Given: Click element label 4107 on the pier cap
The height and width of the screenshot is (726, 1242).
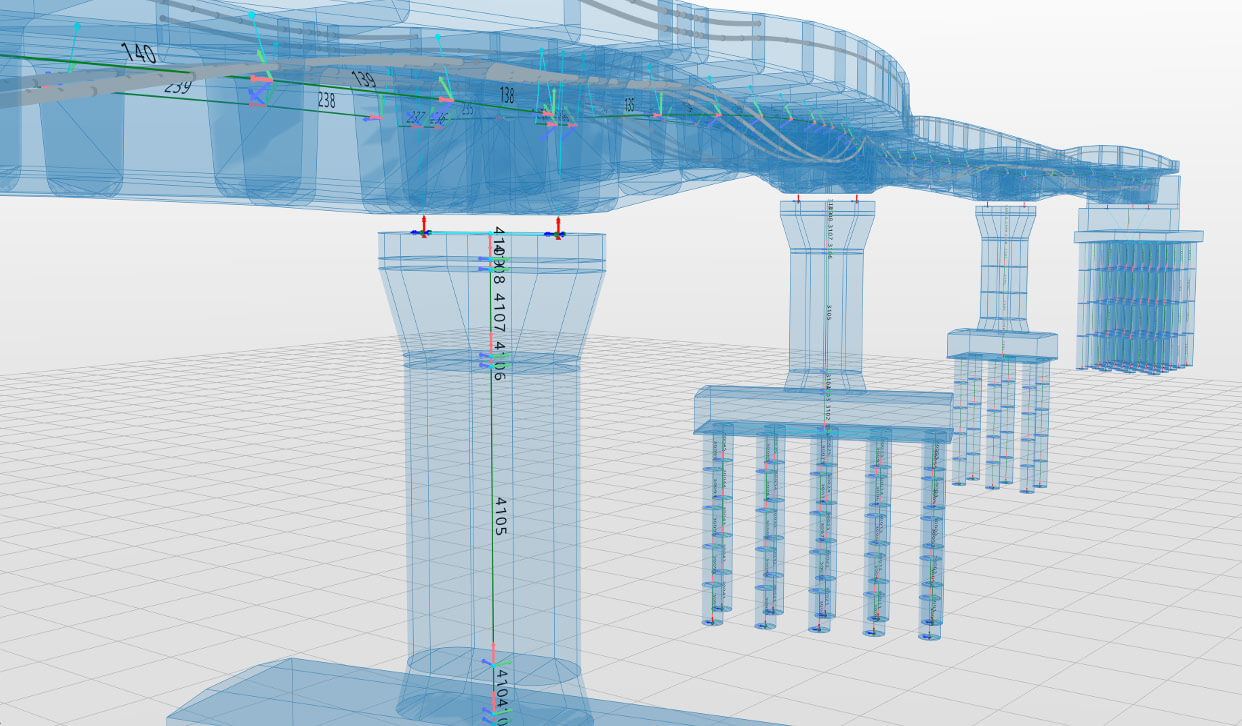Looking at the screenshot, I should [x=500, y=313].
